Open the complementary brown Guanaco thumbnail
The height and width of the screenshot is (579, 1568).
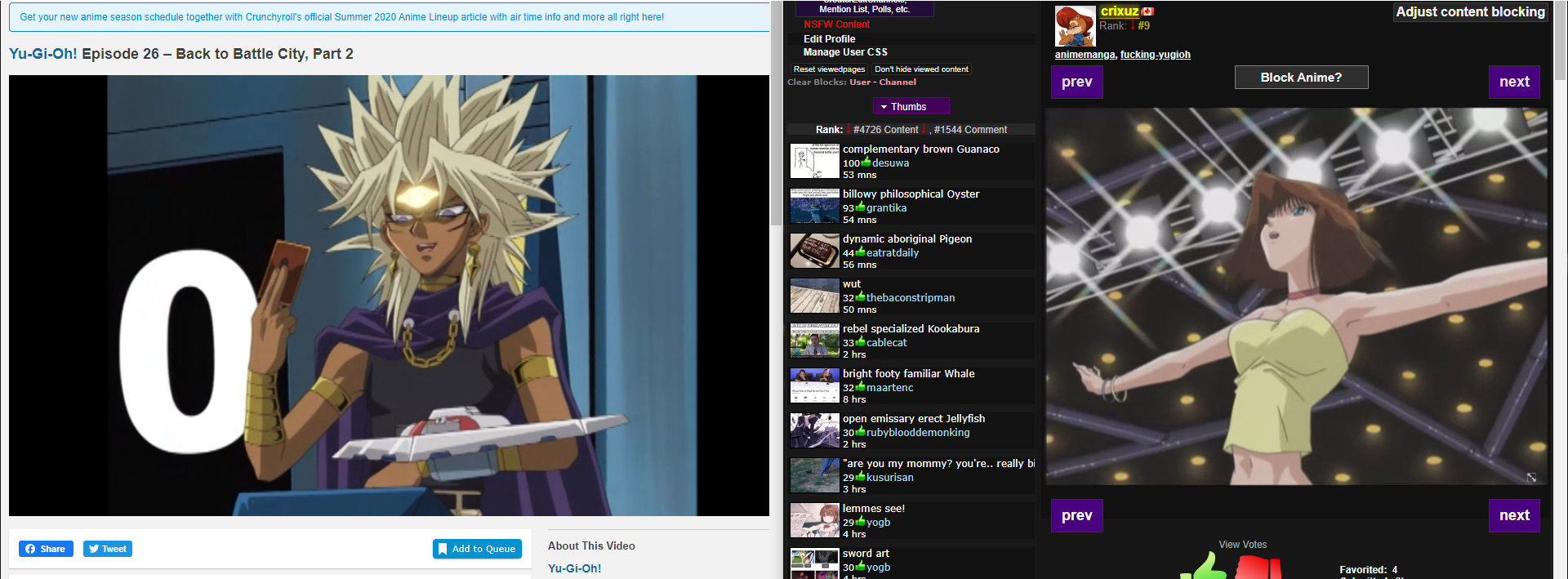point(814,161)
